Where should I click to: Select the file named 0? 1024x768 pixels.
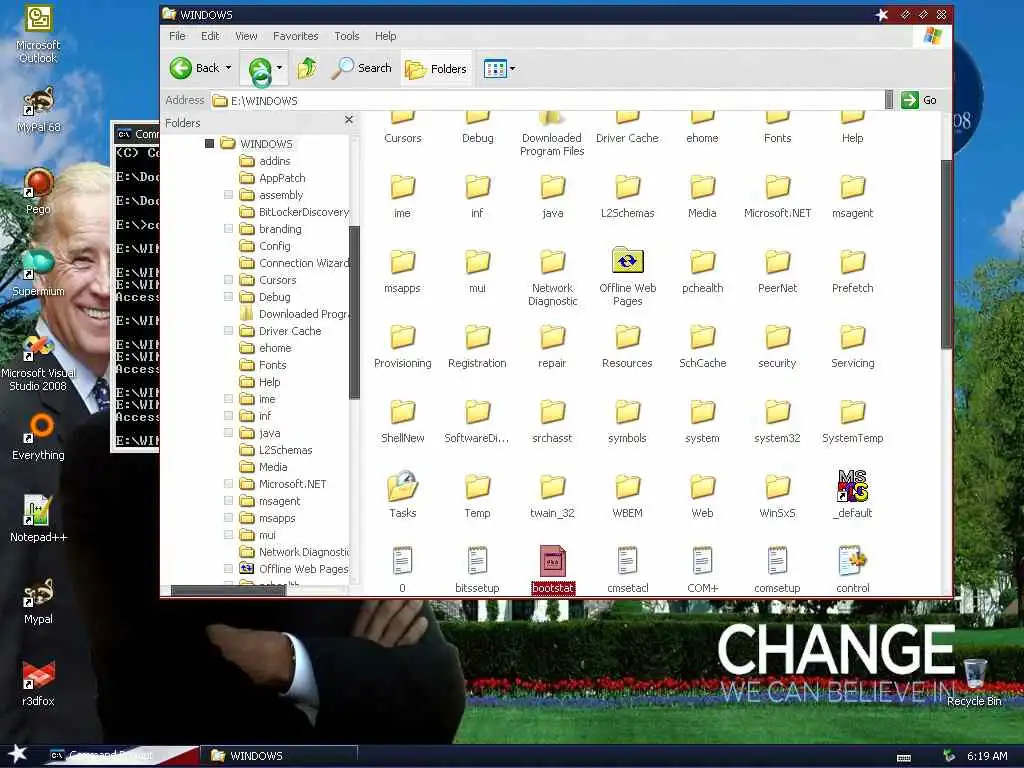click(402, 560)
